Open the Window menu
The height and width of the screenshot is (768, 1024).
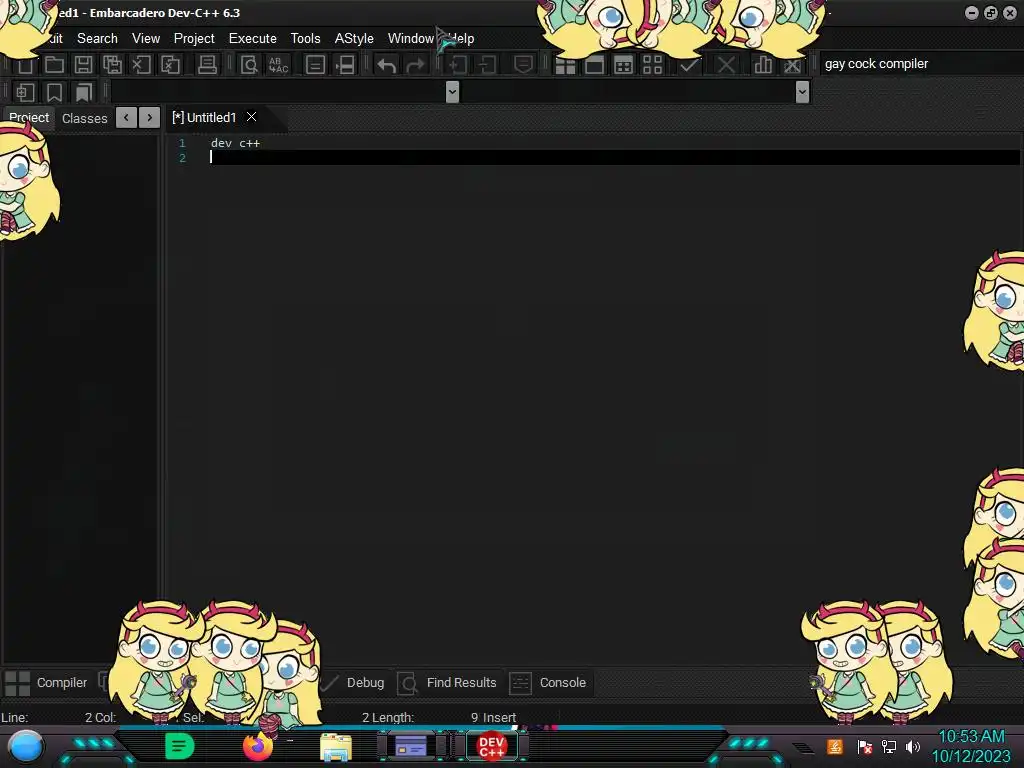point(411,39)
